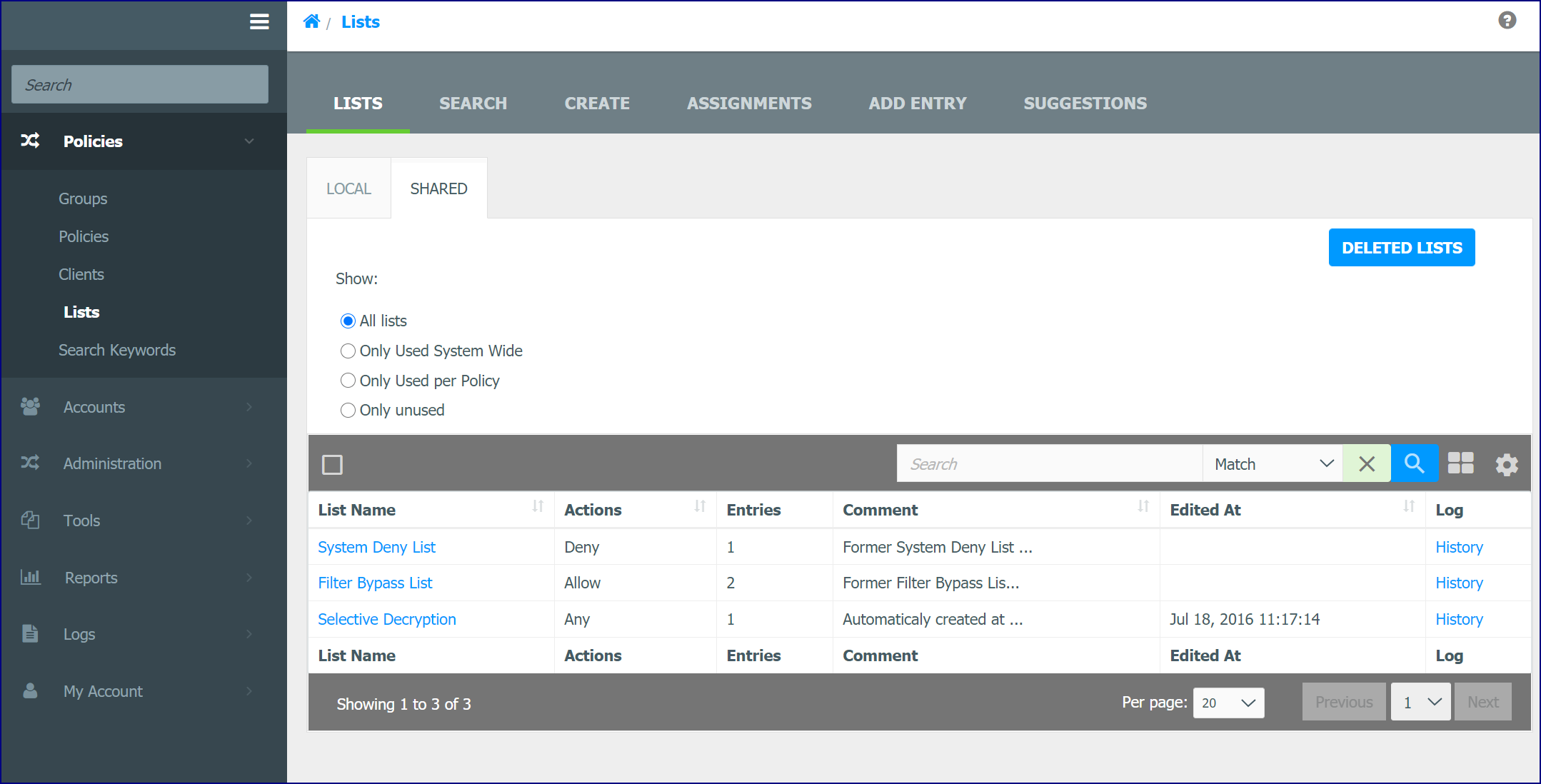Open Clients in the sidebar submenu
The image size is (1541, 784).
click(81, 274)
